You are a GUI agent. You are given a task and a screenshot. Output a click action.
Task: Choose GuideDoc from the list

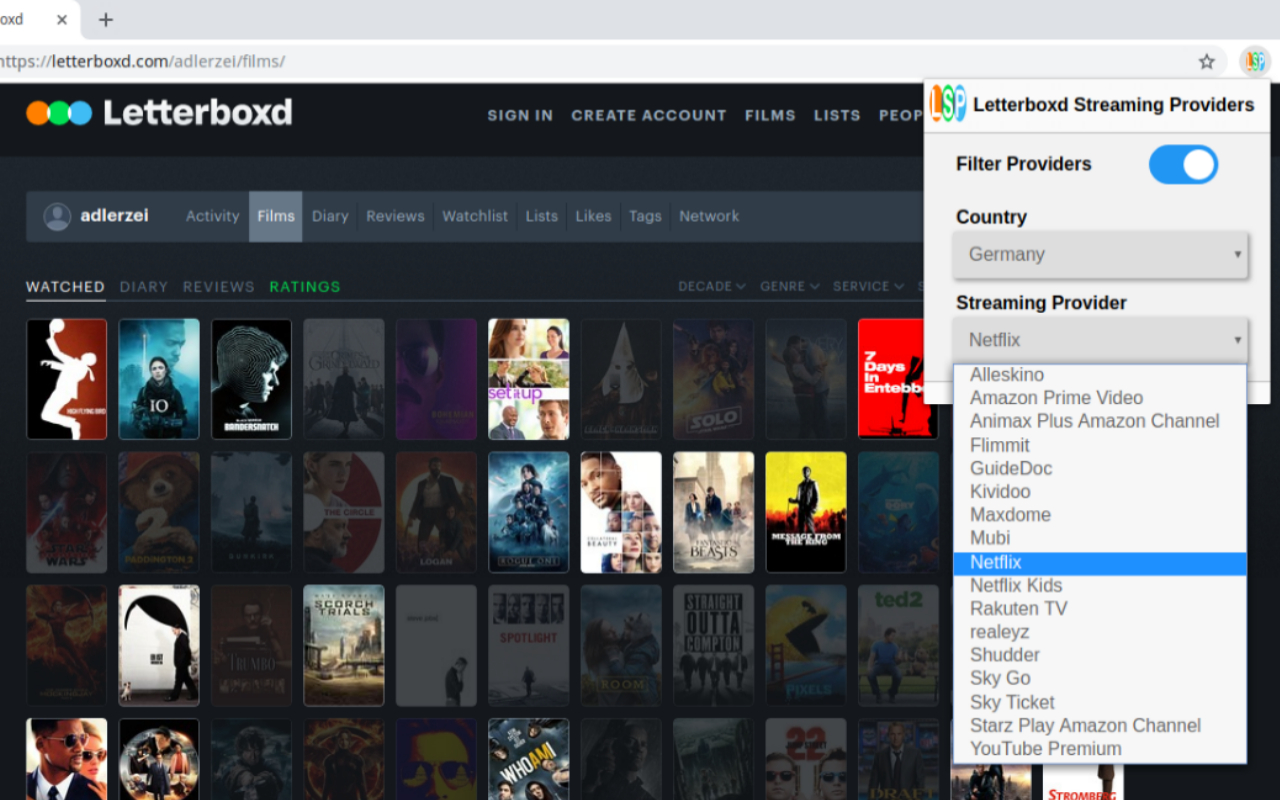click(x=1100, y=468)
